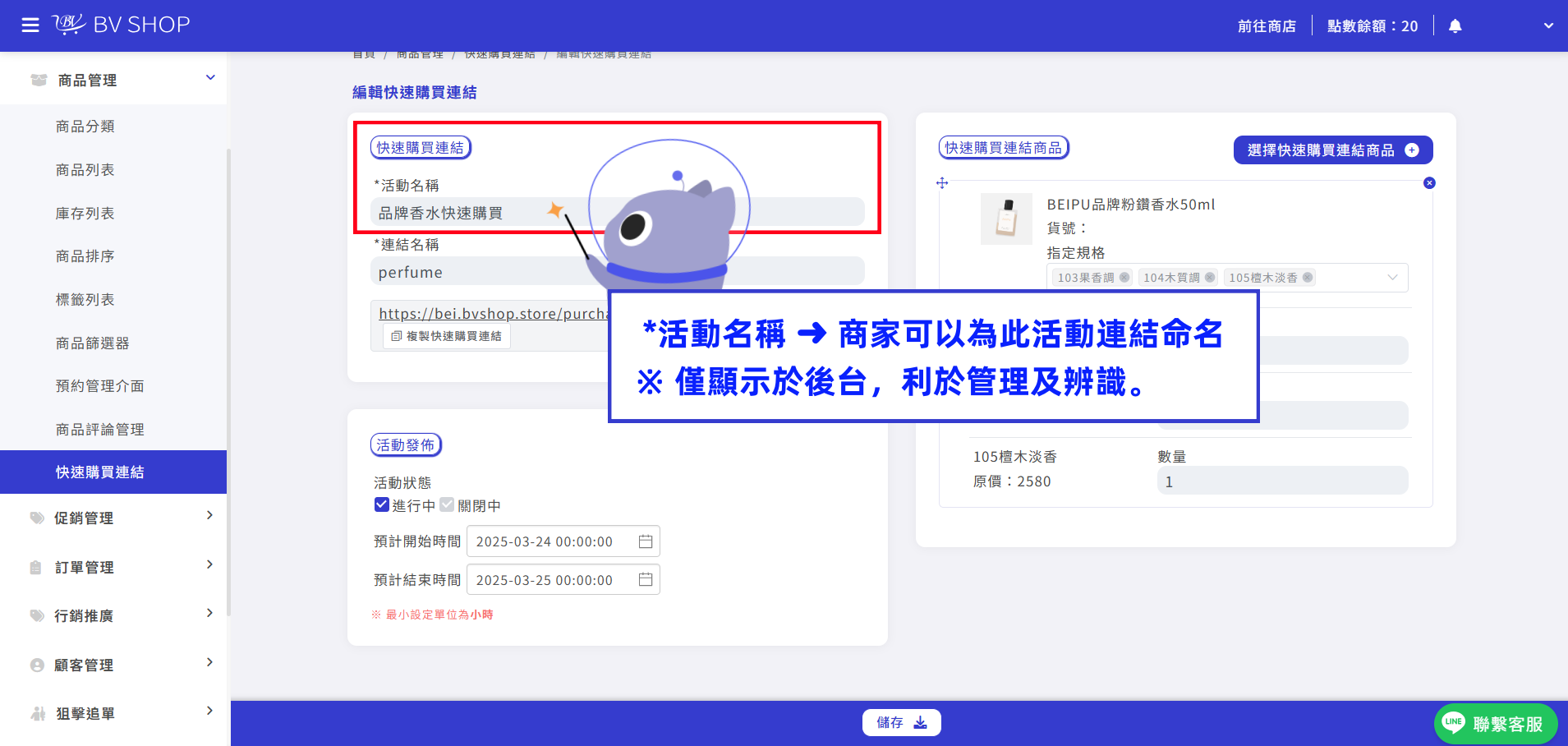Open 預約管理介面 in the sidebar
Image resolution: width=1568 pixels, height=746 pixels.
(100, 386)
